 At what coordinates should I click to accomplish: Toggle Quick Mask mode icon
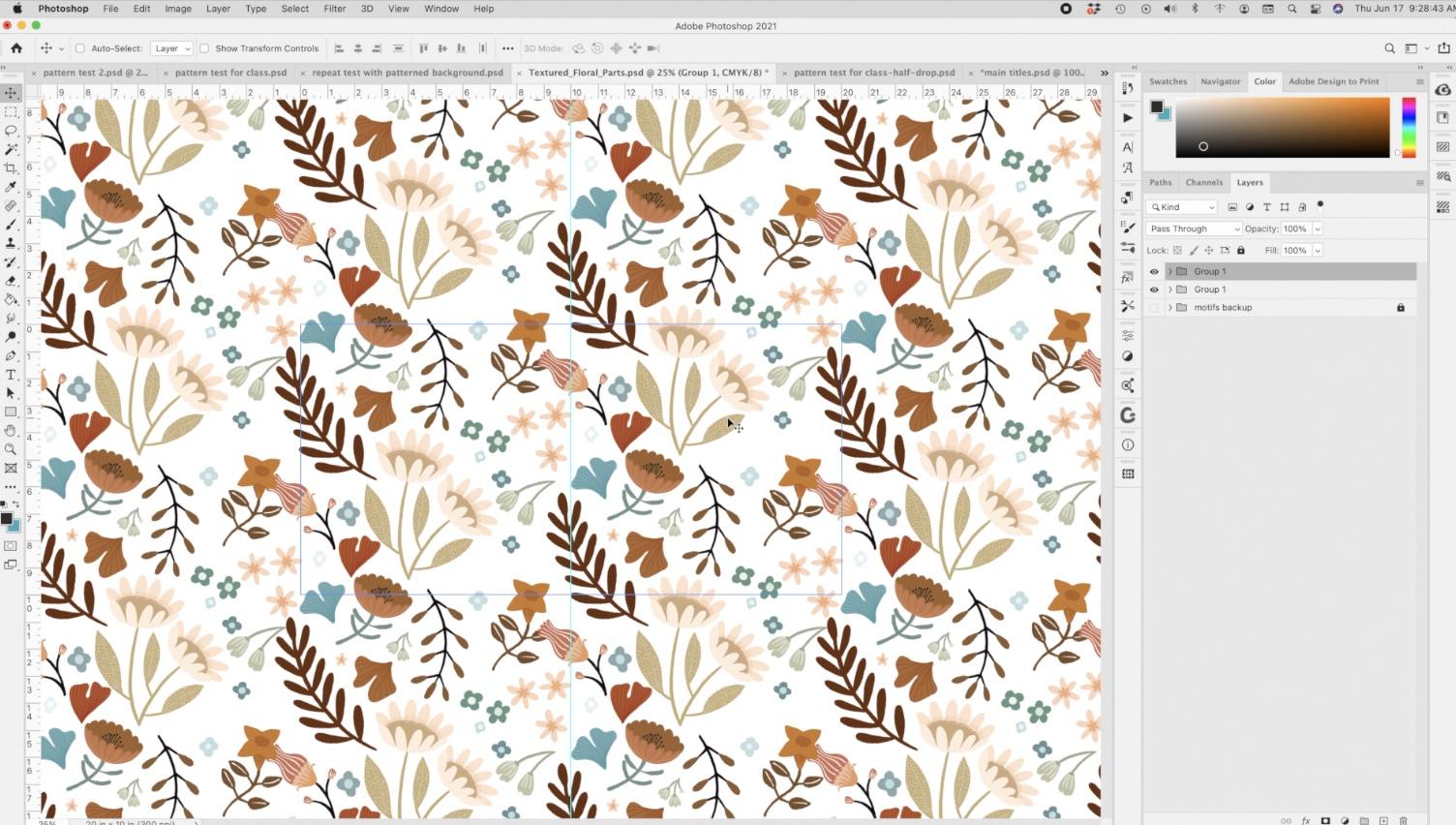11,546
